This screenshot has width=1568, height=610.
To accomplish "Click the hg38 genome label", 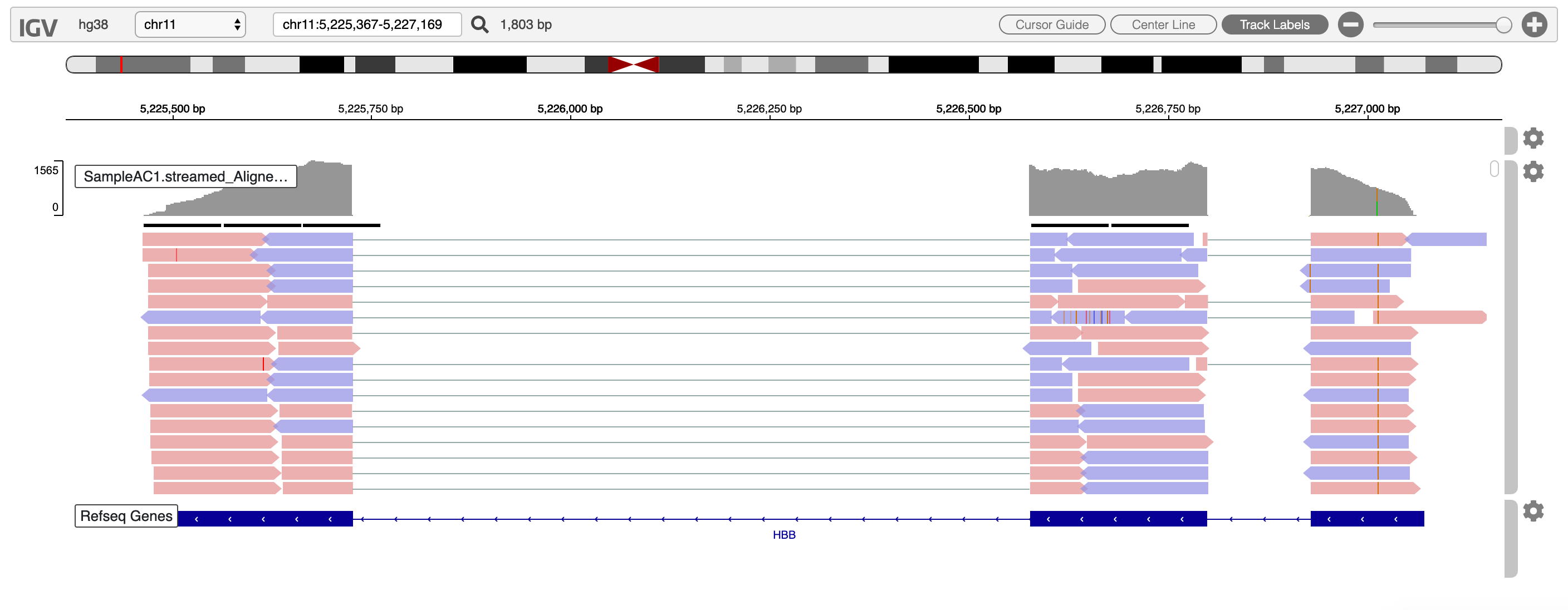I will [x=93, y=25].
